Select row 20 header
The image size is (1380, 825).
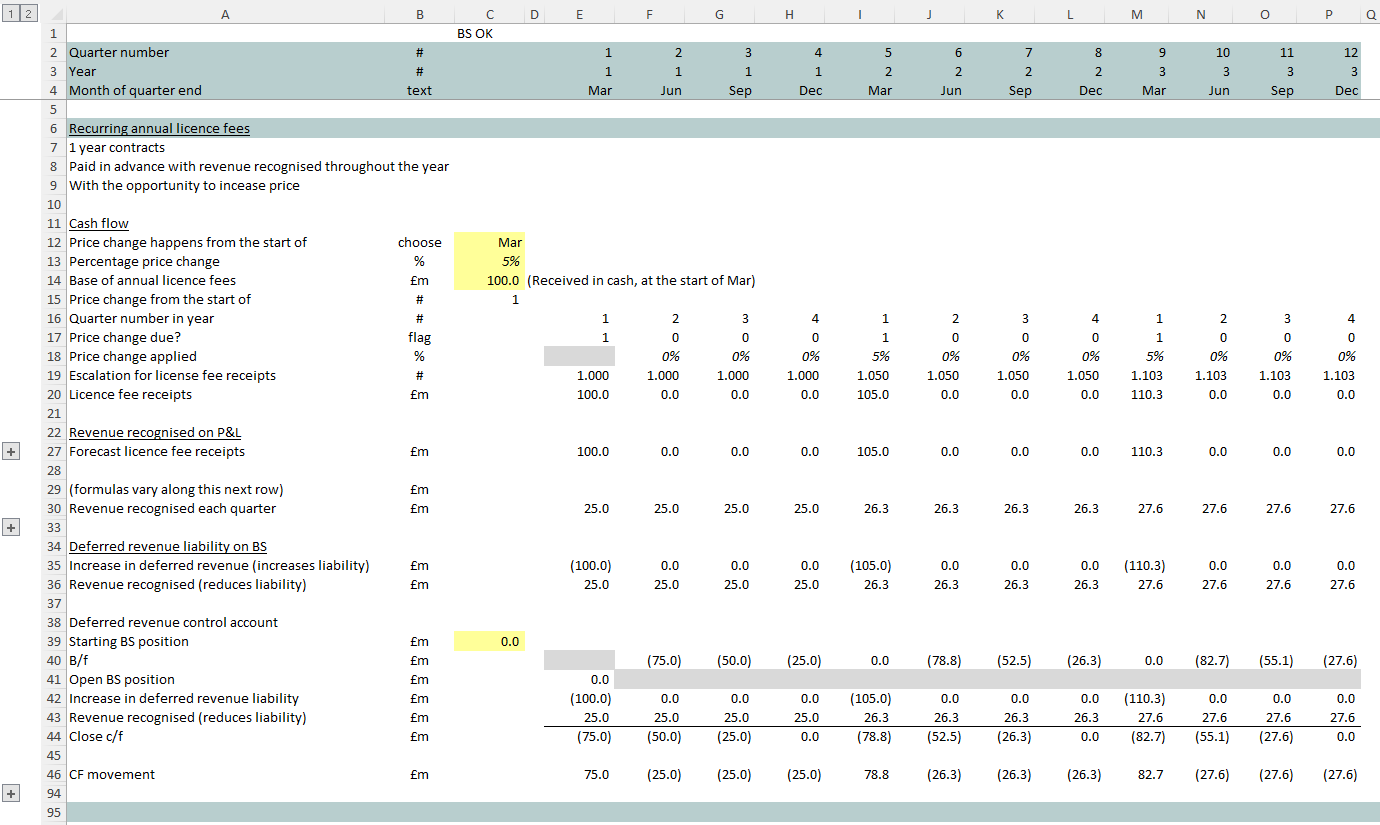click(x=54, y=395)
